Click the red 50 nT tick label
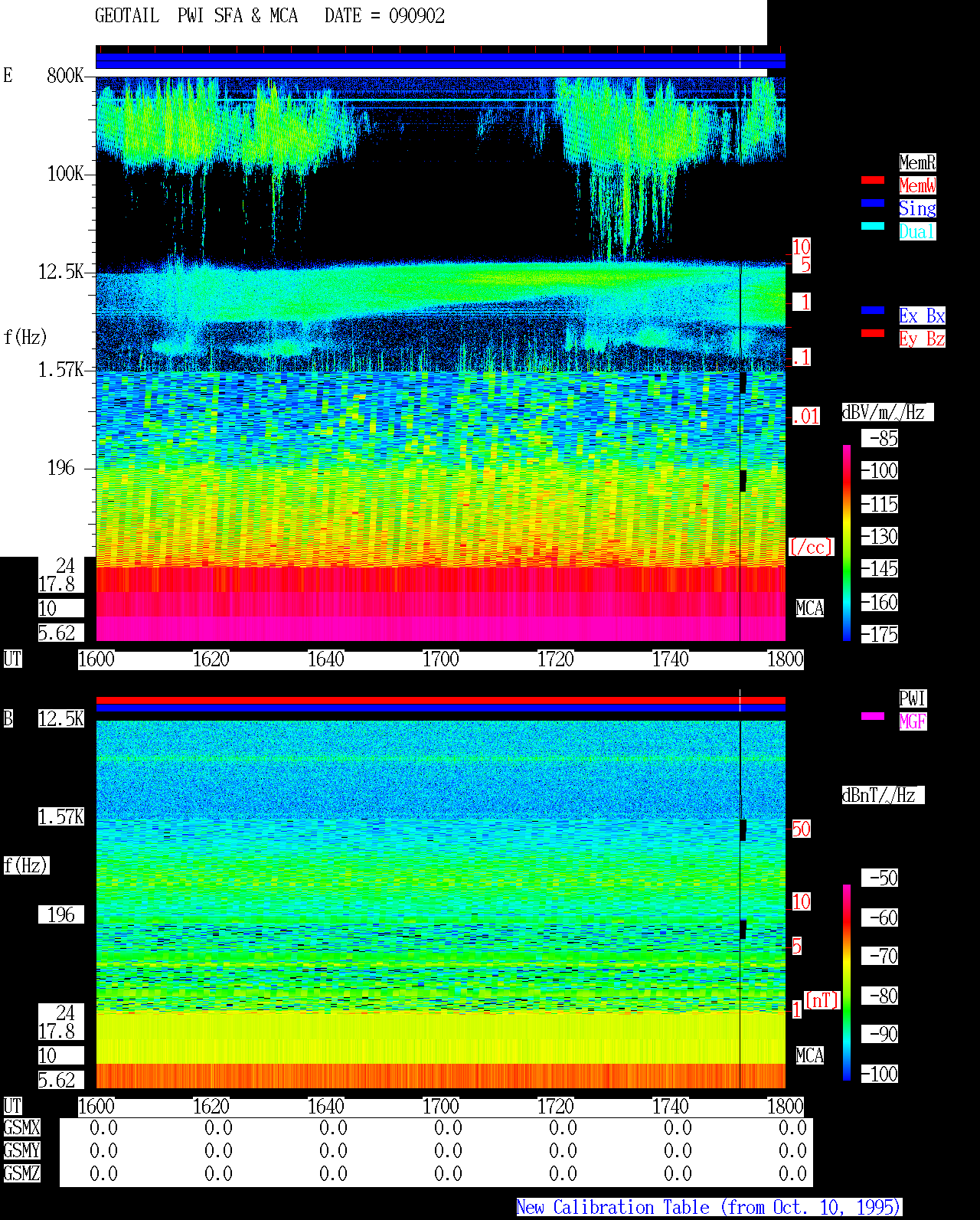 tap(801, 829)
